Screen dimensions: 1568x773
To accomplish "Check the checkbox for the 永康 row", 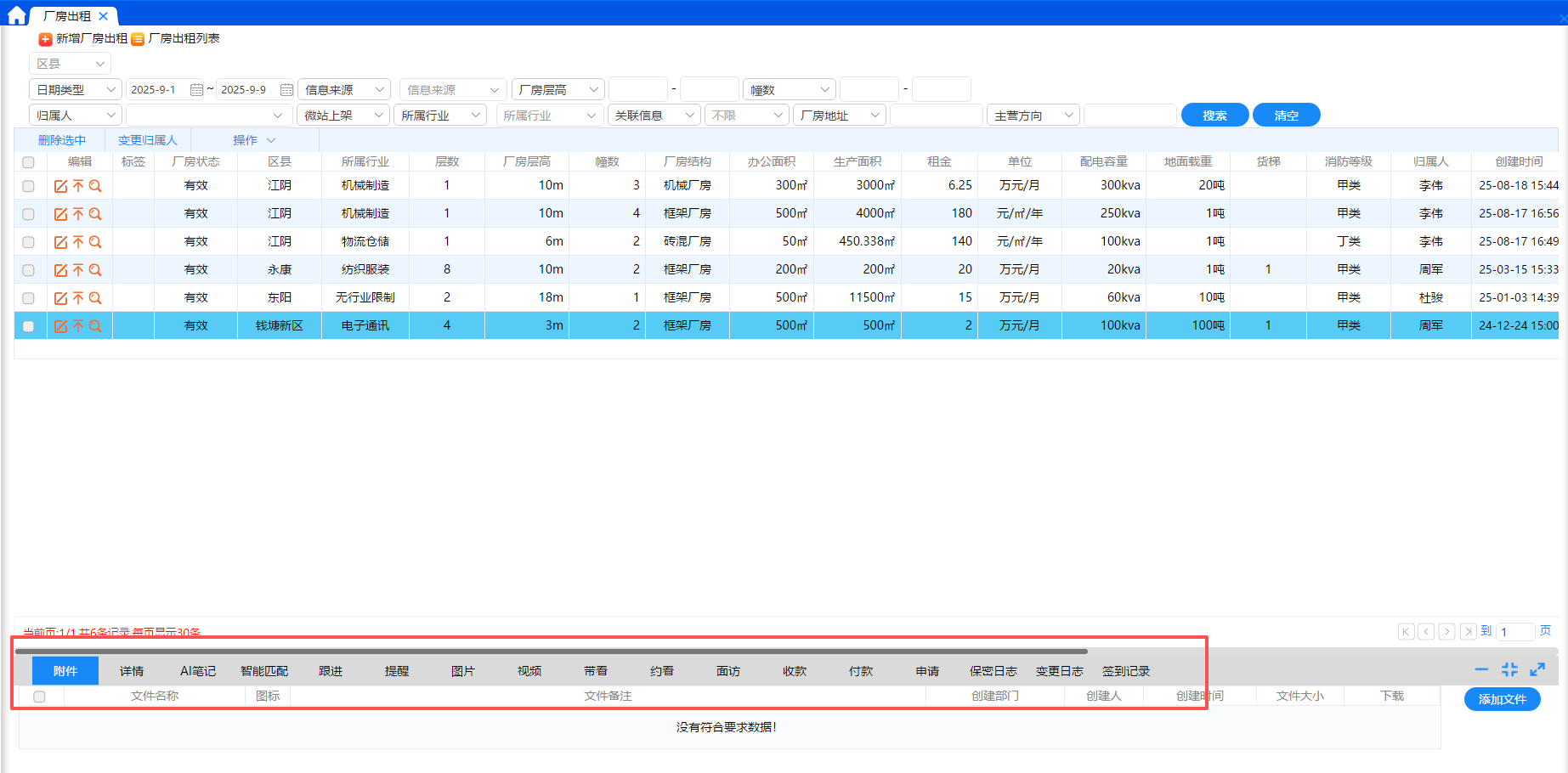I will point(28,270).
